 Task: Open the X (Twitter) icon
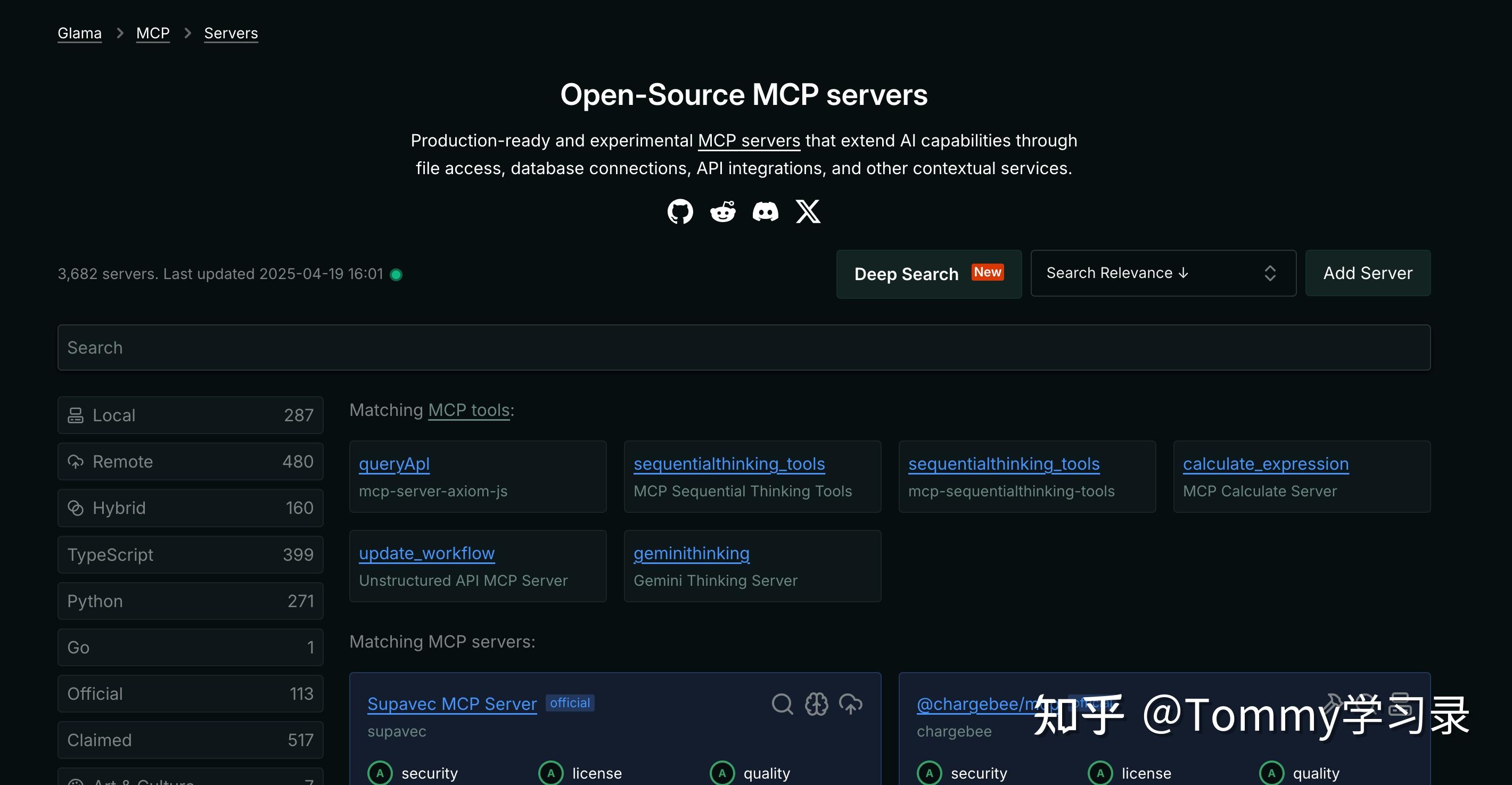tap(808, 212)
